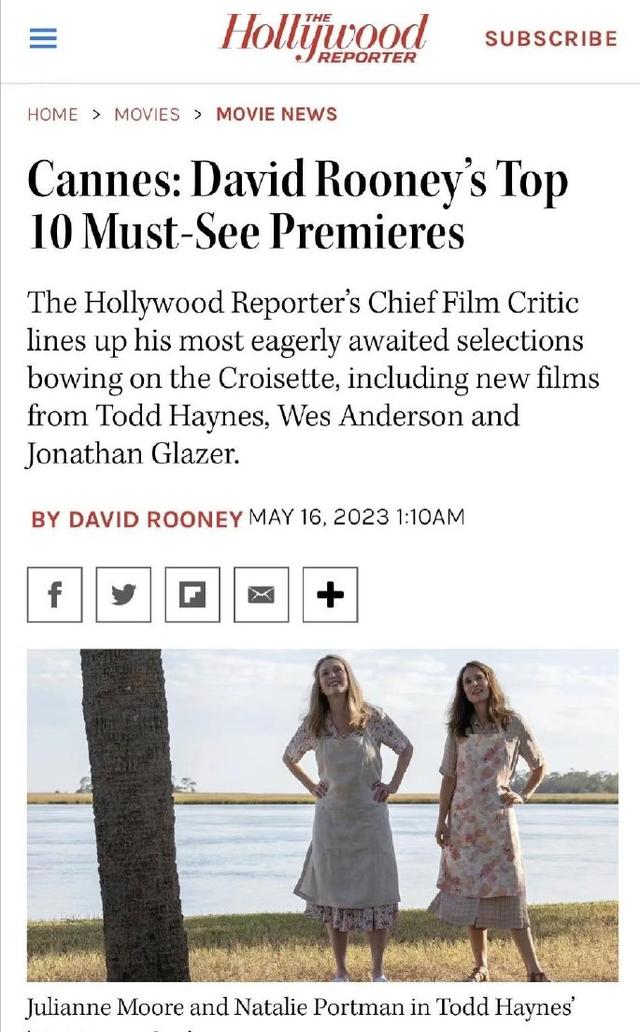Share article on Twitter
Viewport: 640px width, 1032px height.
[123, 594]
